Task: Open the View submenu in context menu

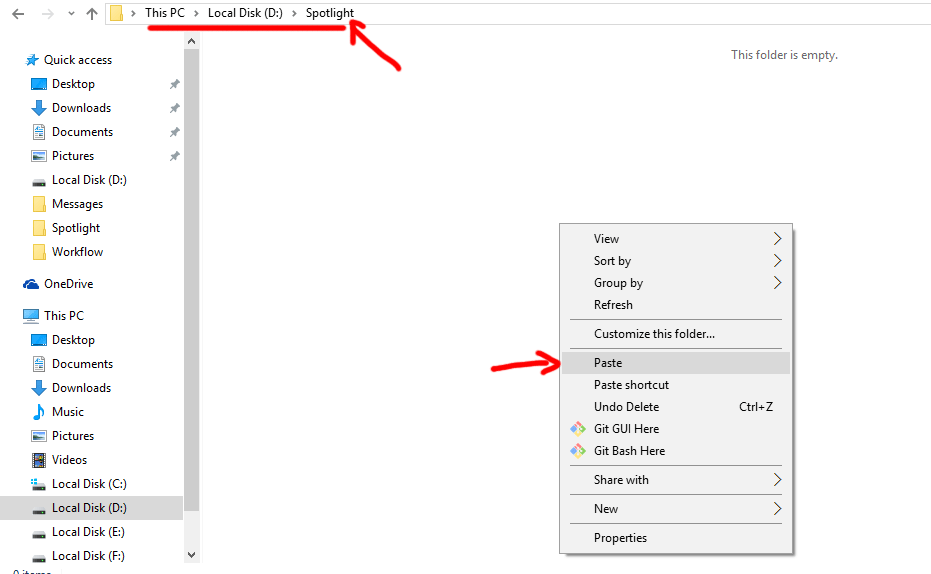Action: pyautogui.click(x=676, y=239)
